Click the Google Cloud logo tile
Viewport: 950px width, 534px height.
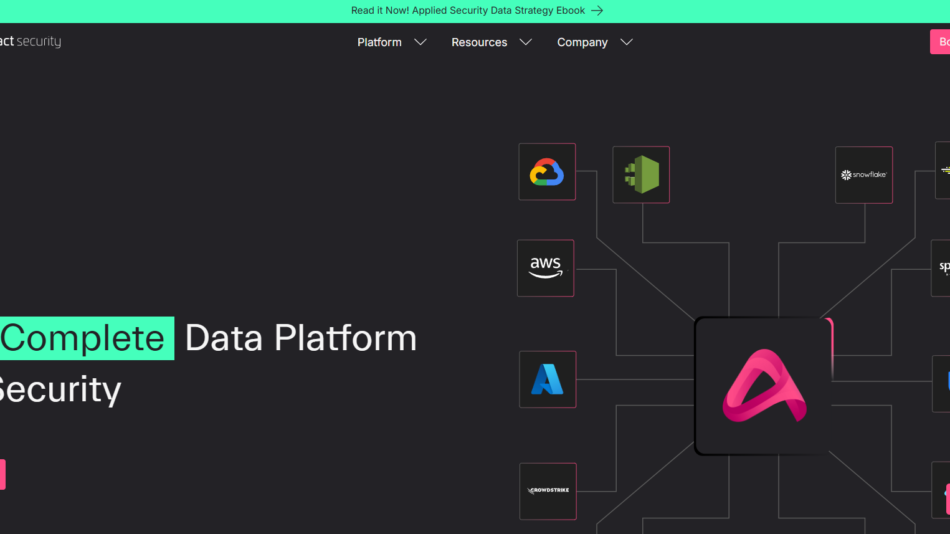[x=547, y=172]
